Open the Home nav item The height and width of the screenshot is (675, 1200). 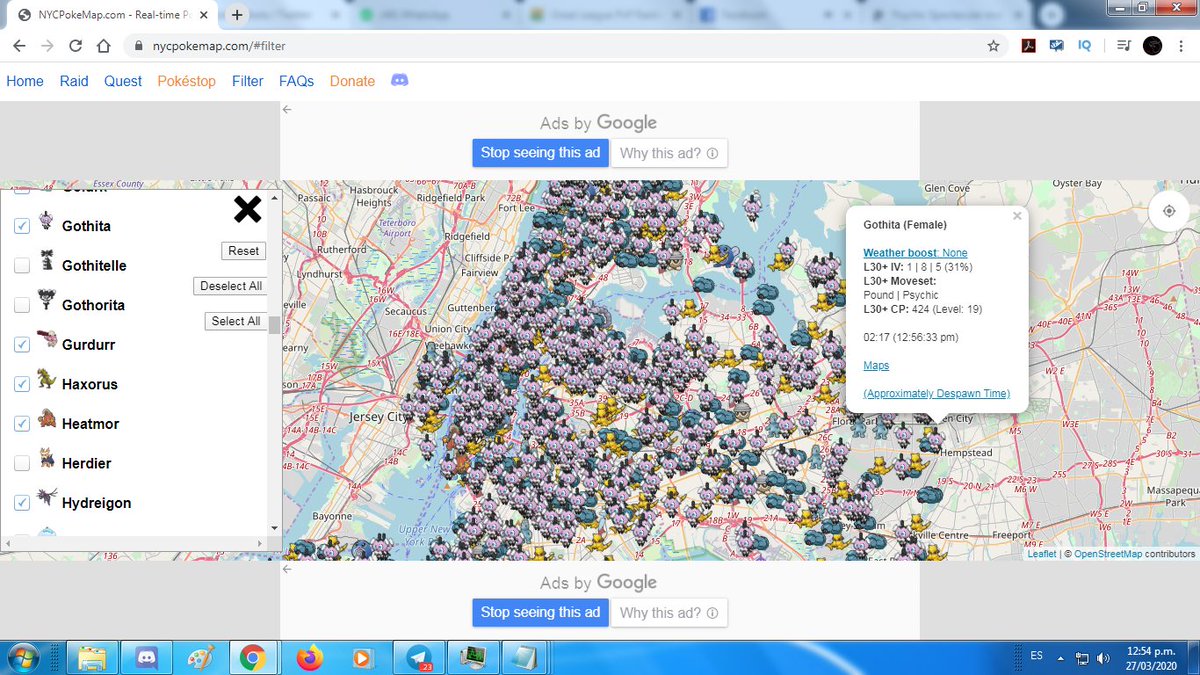pos(25,81)
